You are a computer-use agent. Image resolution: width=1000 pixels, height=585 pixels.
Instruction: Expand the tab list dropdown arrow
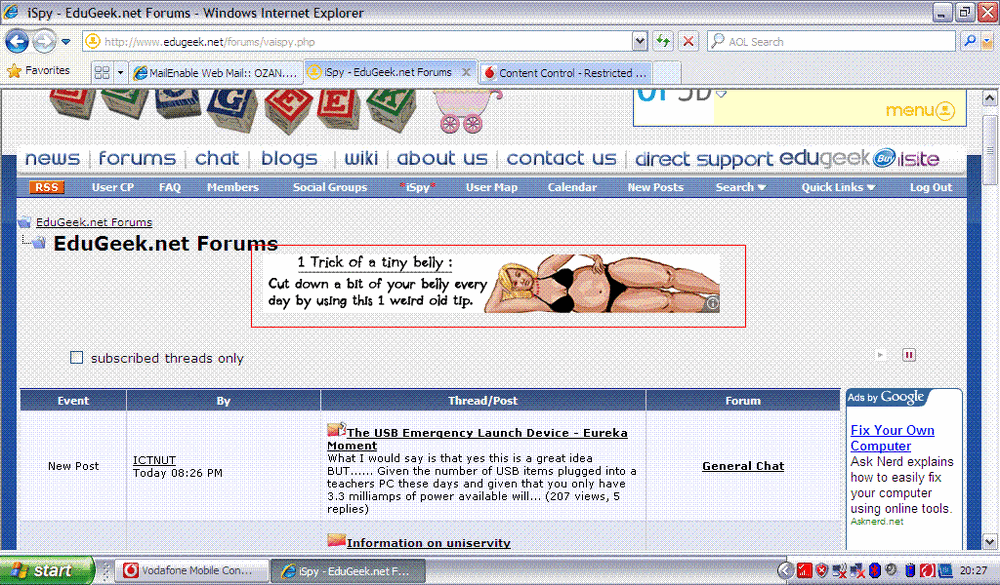click(120, 73)
